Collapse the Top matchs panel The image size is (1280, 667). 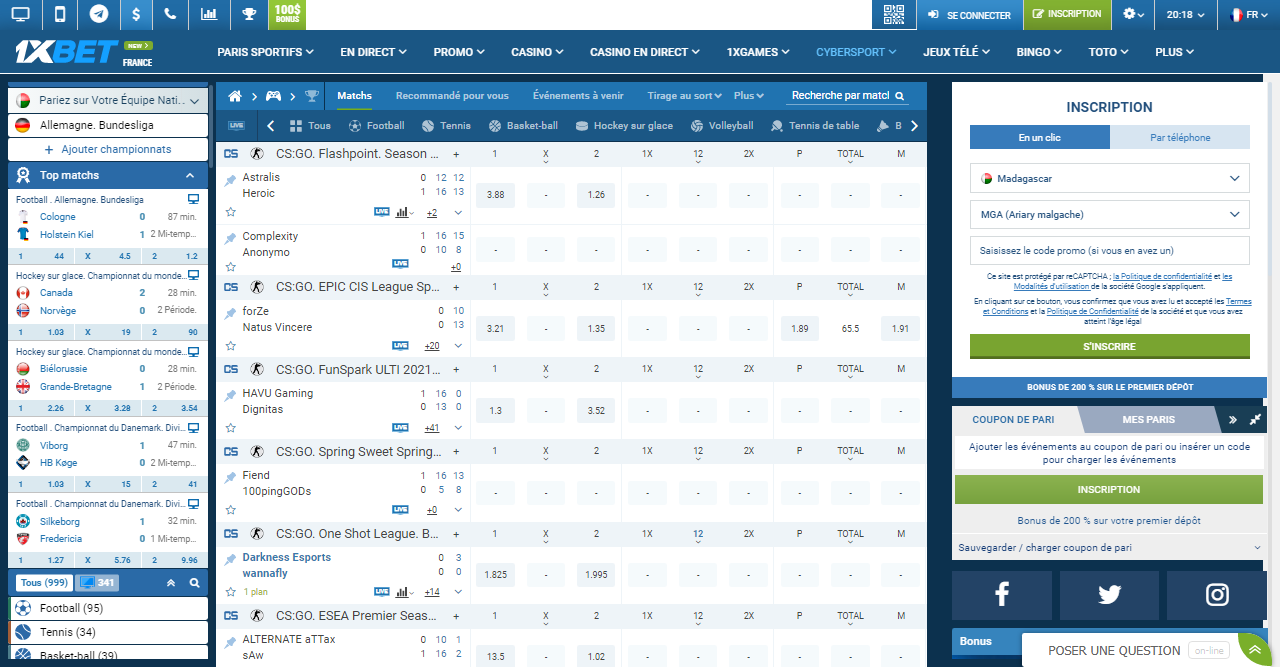(190, 175)
